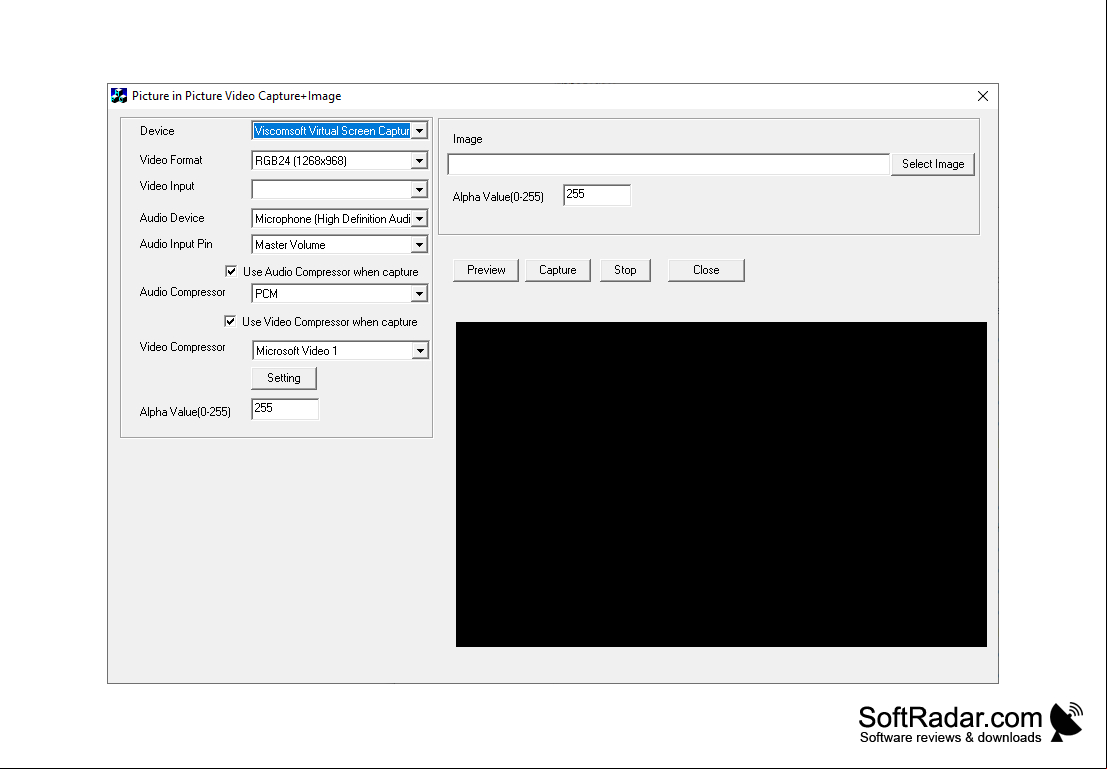Click the Setting button

pyautogui.click(x=284, y=378)
